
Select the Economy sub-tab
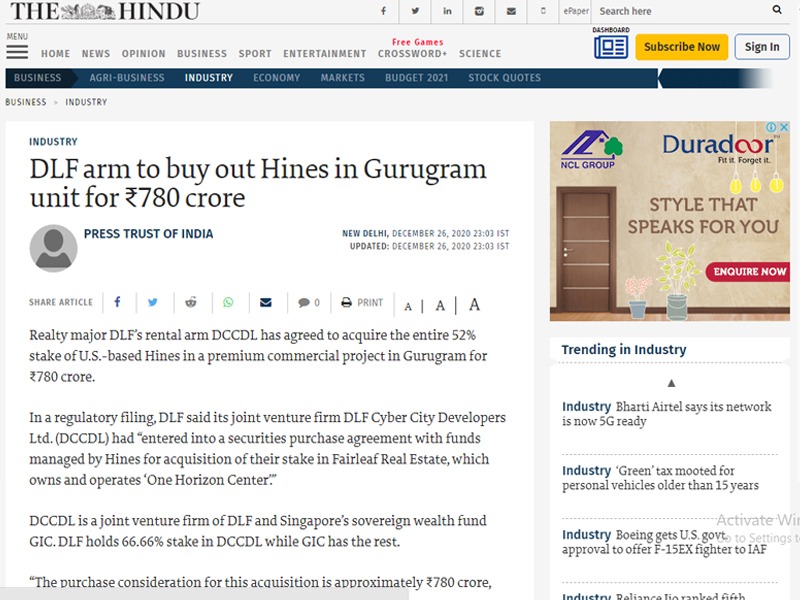point(277,78)
